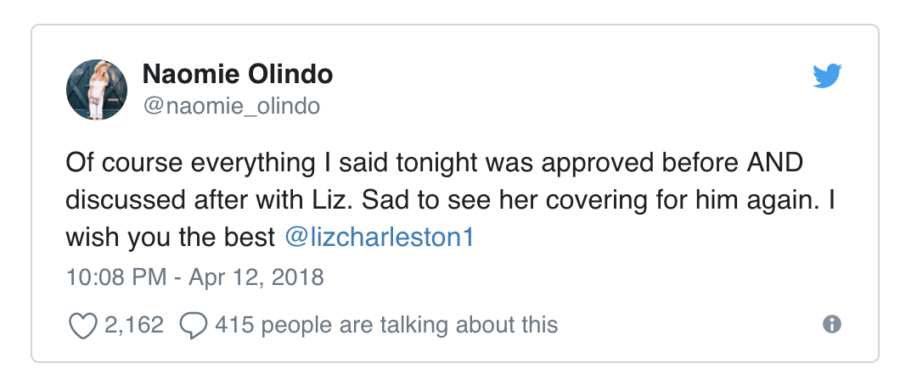This screenshot has width=900, height=380.
Task: Click the 2,162 likes count
Action: 134,325
